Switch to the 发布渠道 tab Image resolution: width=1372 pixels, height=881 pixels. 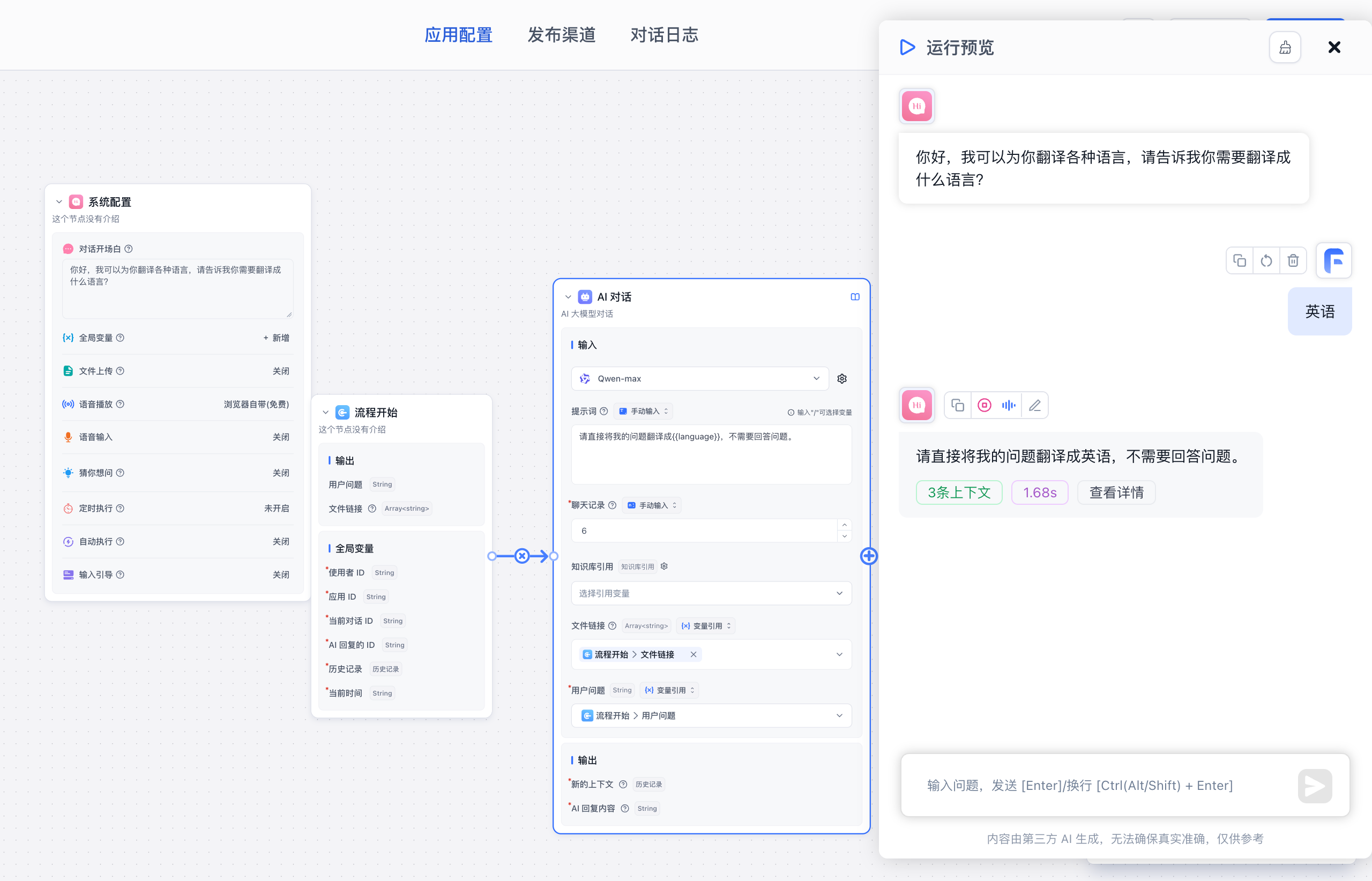(x=561, y=35)
